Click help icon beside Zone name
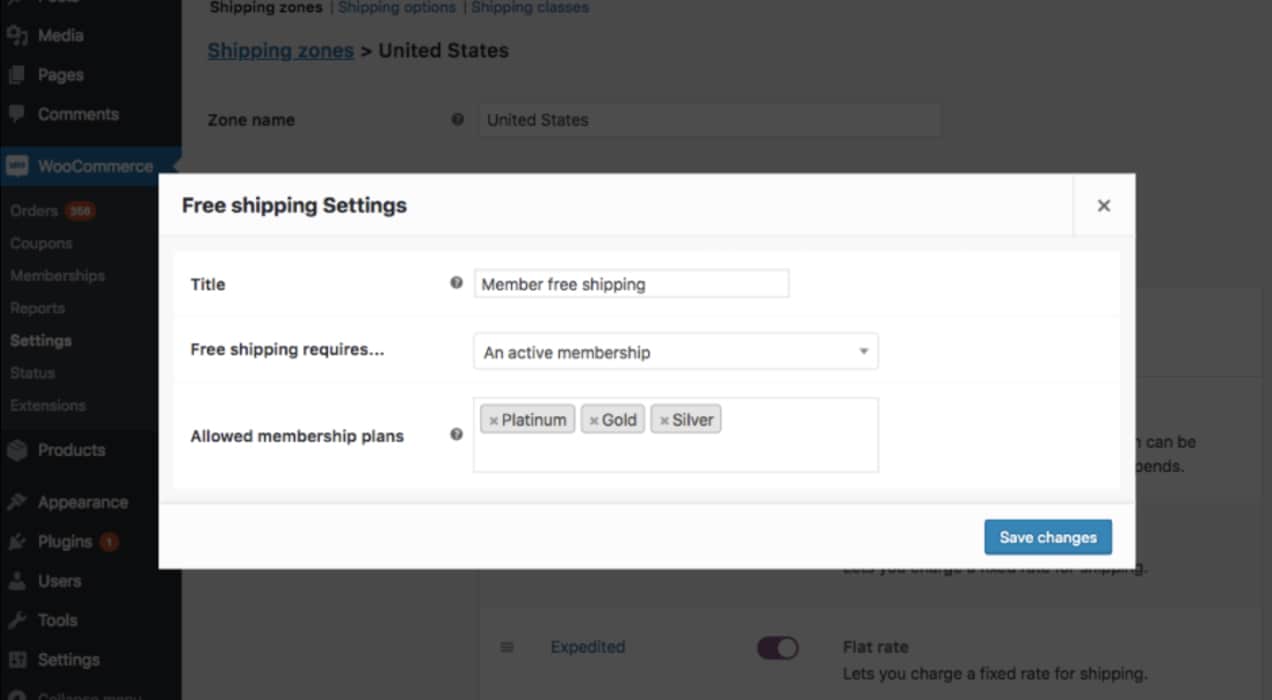 pyautogui.click(x=458, y=119)
